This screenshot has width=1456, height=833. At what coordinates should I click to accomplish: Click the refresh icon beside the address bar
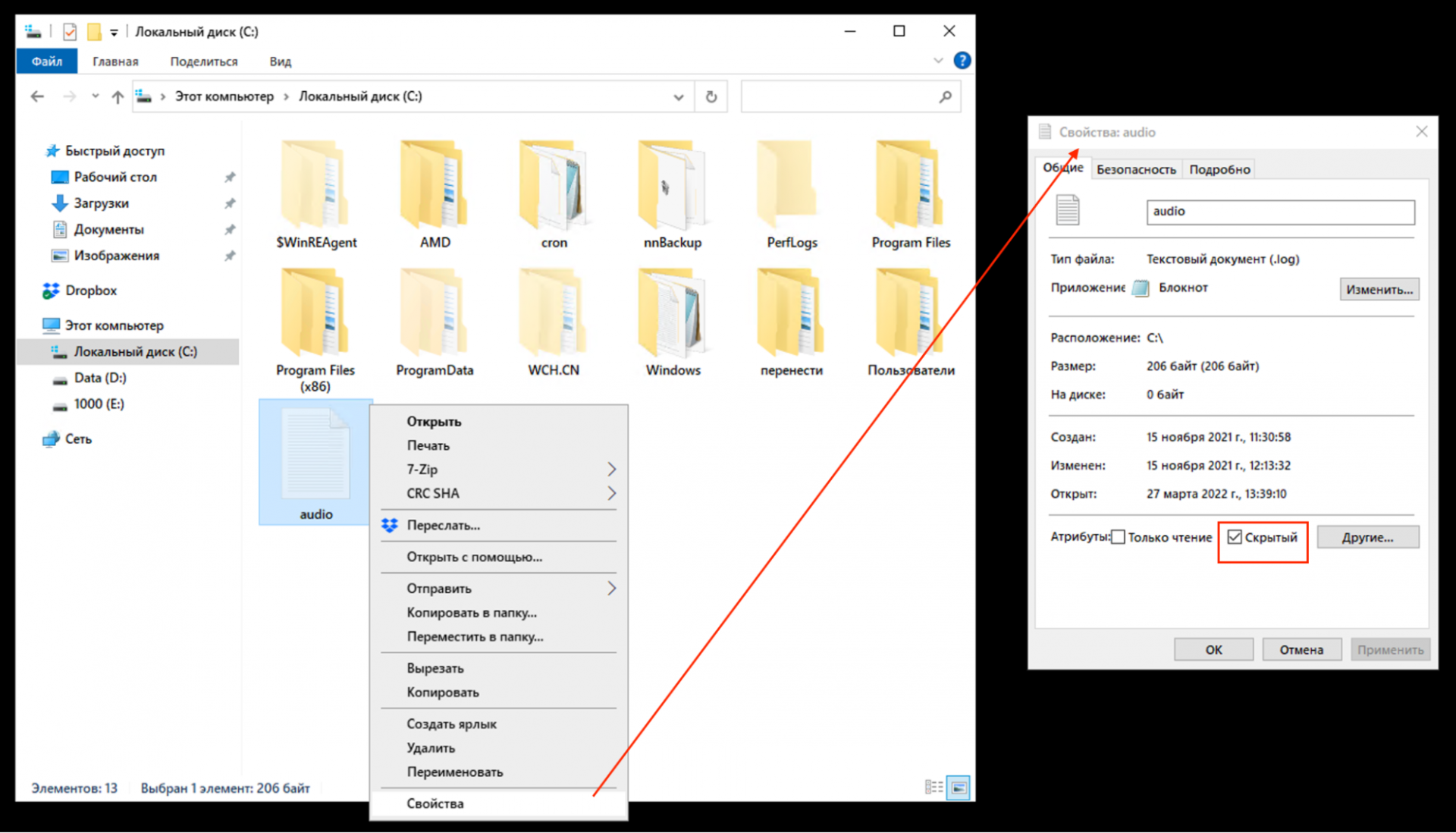711,96
